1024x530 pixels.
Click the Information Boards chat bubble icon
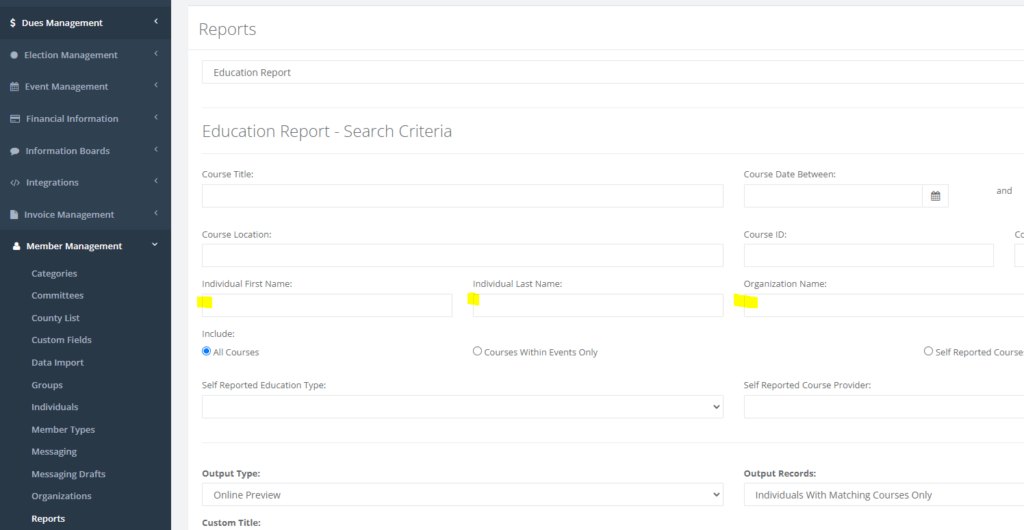(14, 151)
